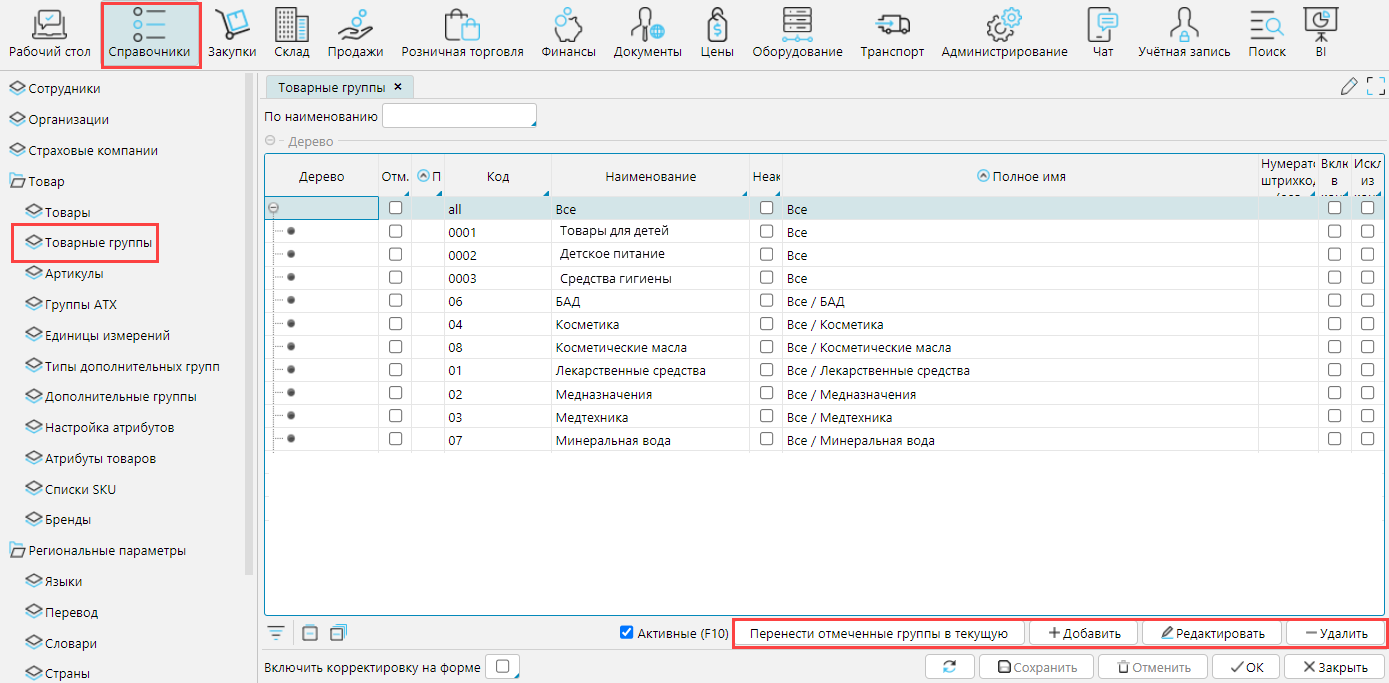This screenshot has height=683, width=1389.
Task: Click the pencil edit icon at top right
Action: coord(1349,87)
